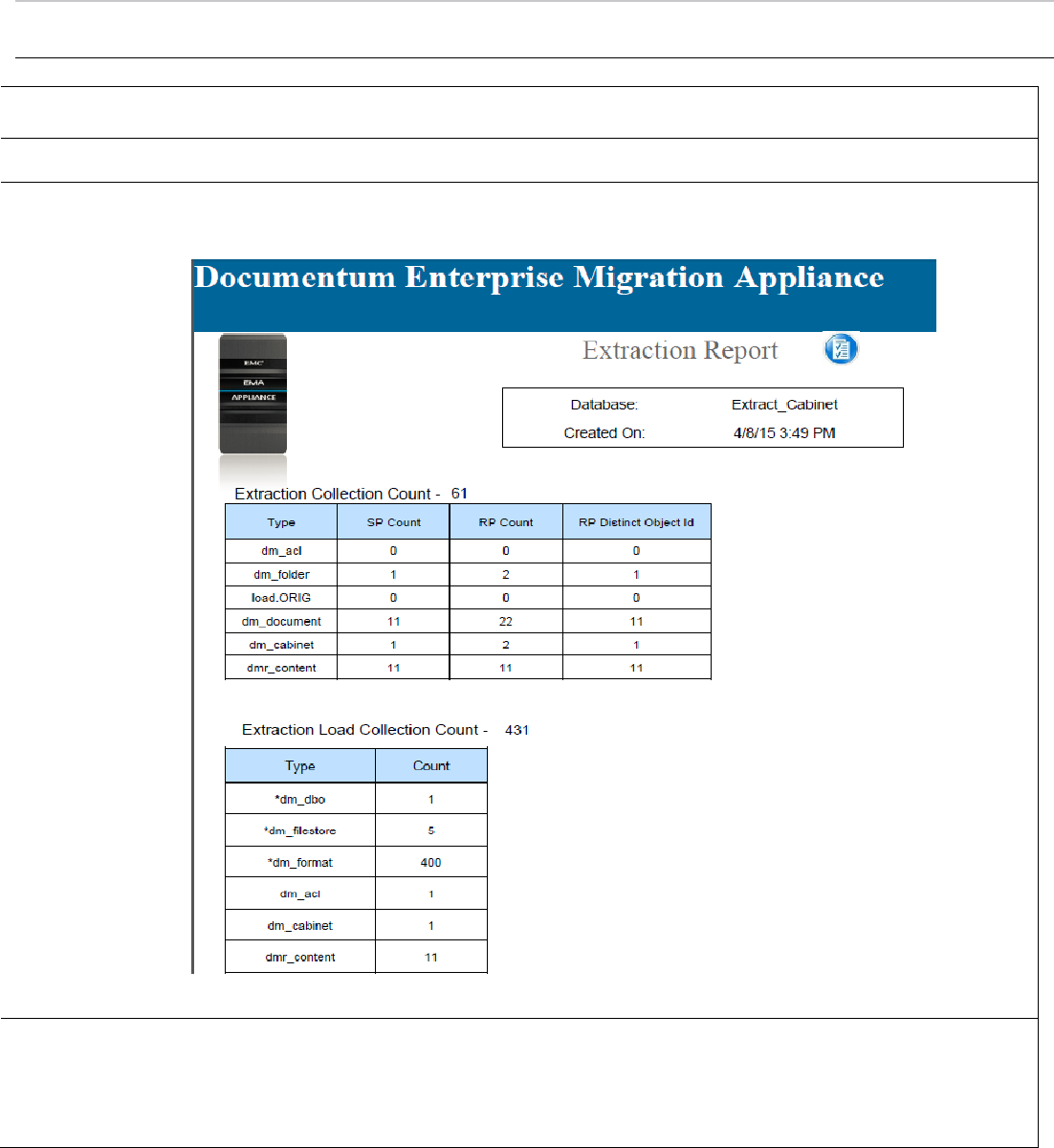
Task: Click dmr_content row in load table
Action: (x=356, y=957)
